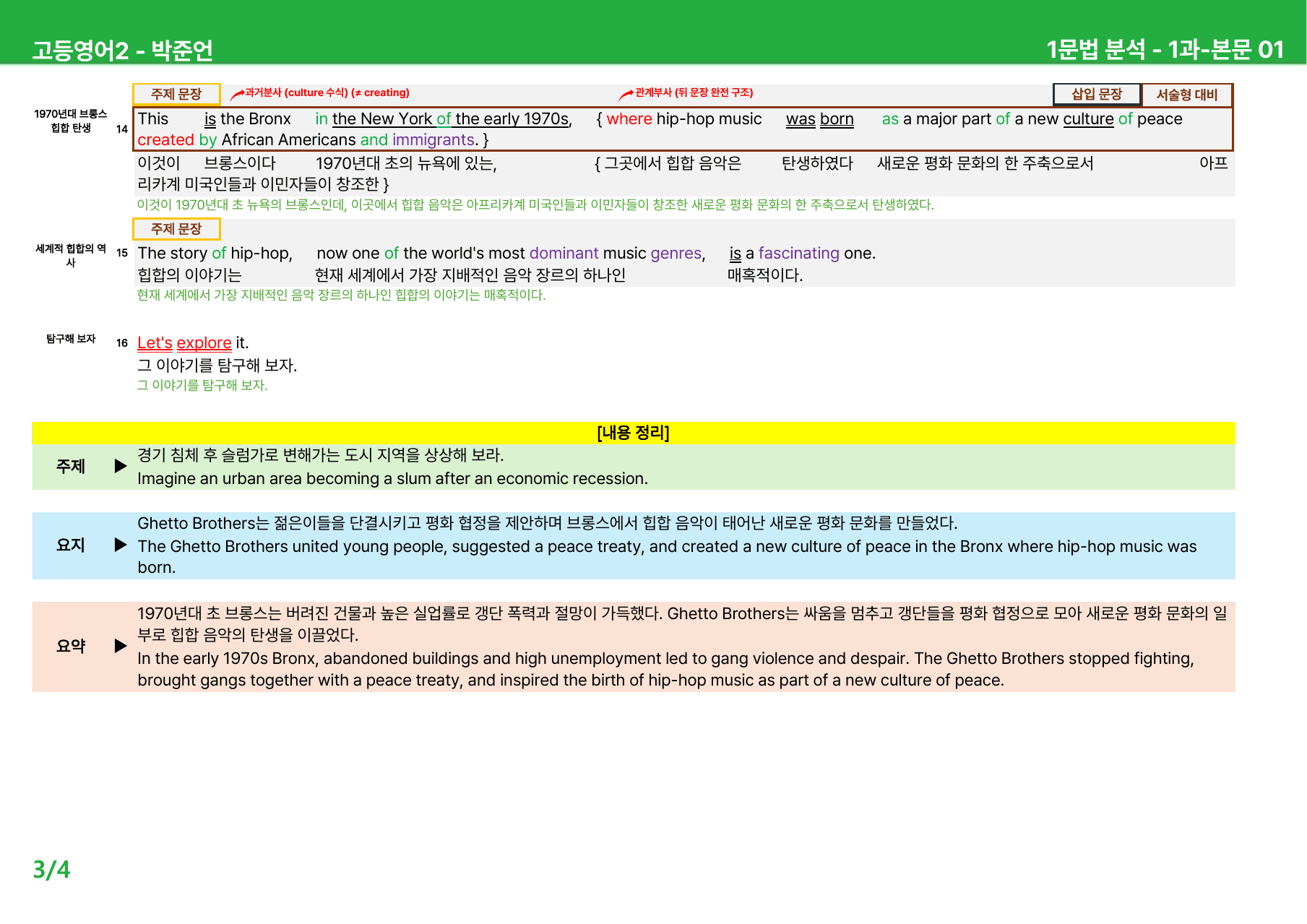Click the 1970년대 브롱스 힙합 탄생 side label

click(71, 121)
